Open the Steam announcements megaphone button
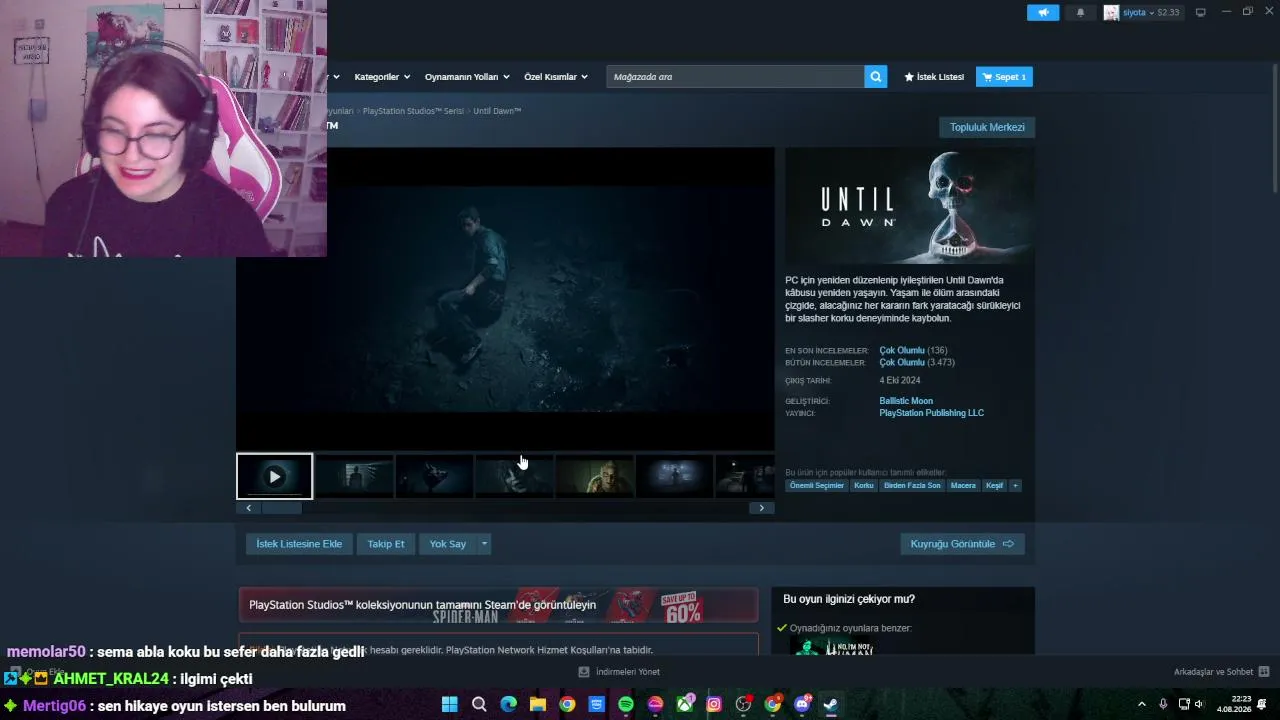1280x720 pixels. coord(1042,13)
